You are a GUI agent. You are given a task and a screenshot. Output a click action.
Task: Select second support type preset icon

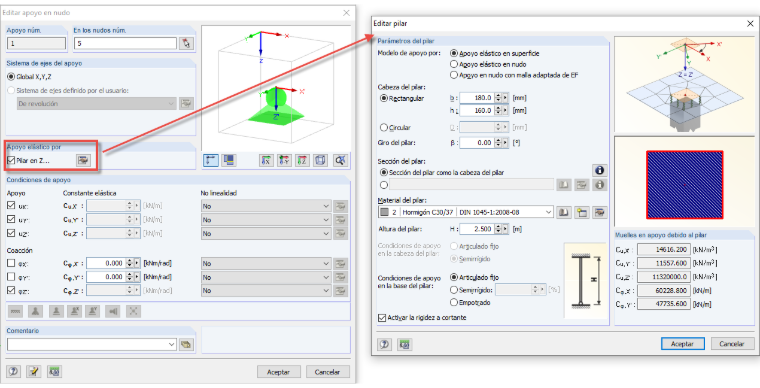(x=35, y=311)
